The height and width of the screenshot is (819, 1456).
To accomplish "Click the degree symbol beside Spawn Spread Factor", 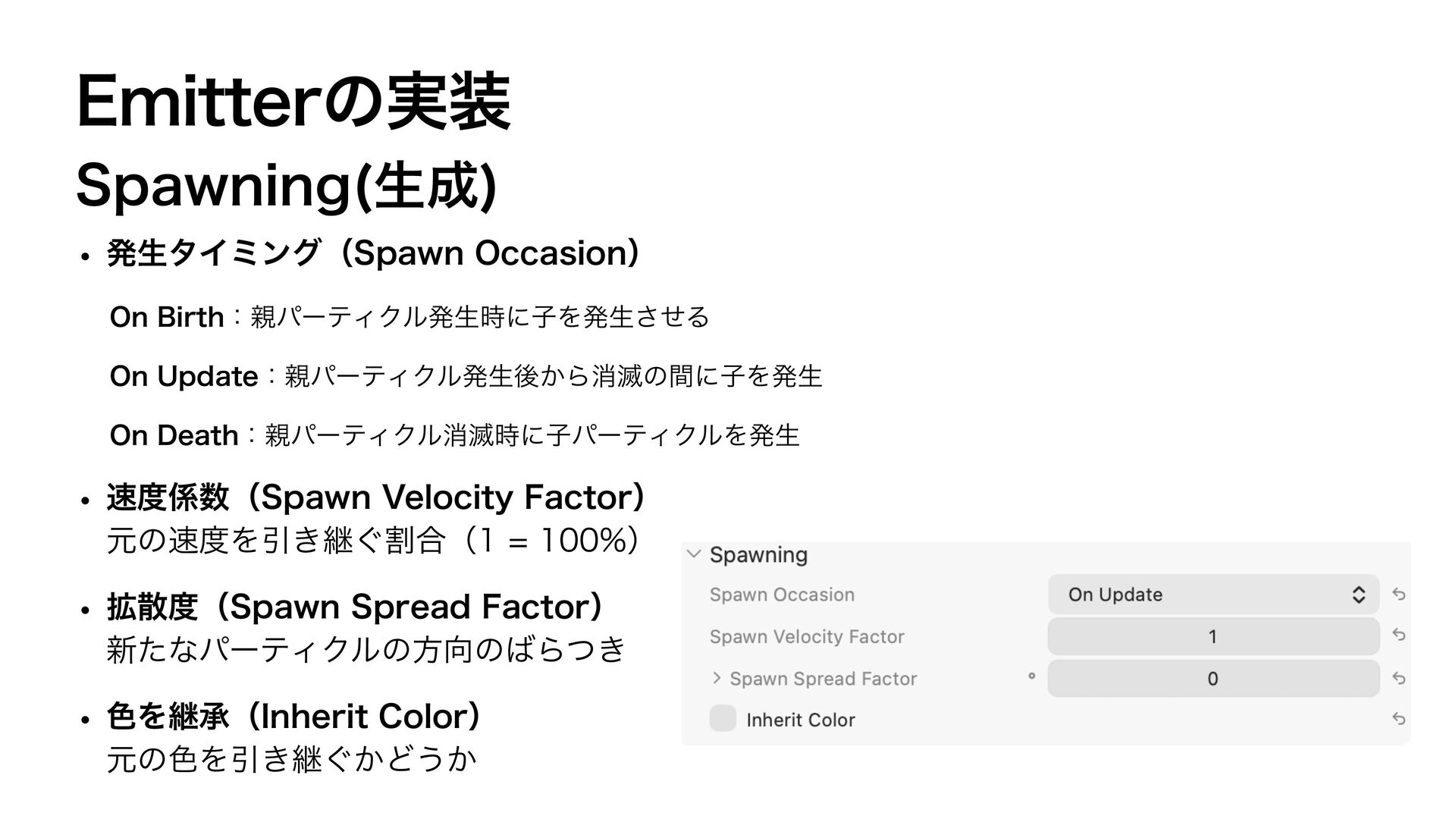I will 1031,676.
